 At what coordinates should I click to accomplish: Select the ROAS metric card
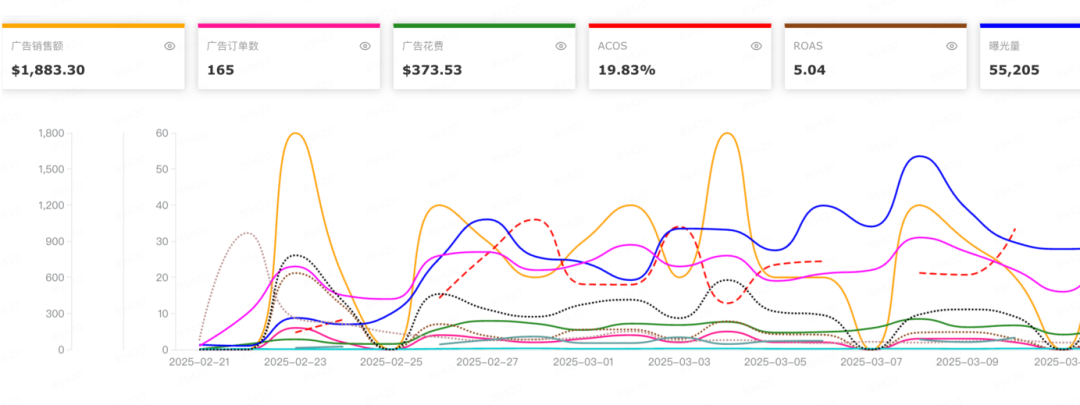point(875,56)
